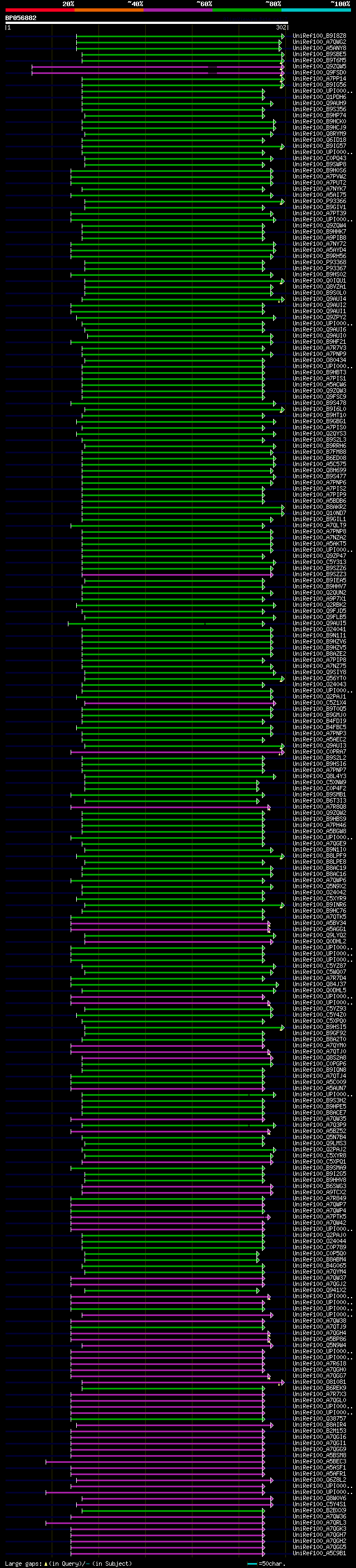
Task: Open hit UniRef100_B9I8Z8
Action: click(319, 36)
